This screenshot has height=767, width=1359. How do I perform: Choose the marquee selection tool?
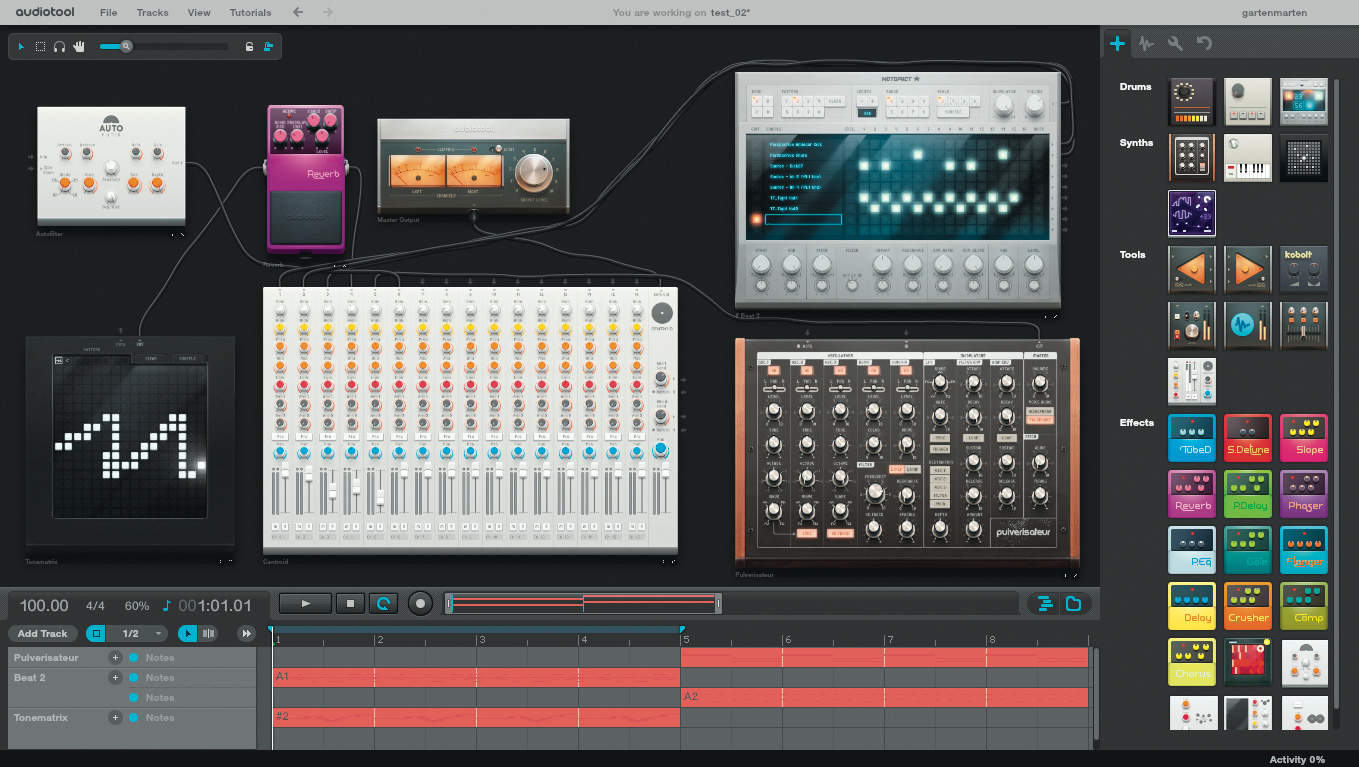point(41,46)
